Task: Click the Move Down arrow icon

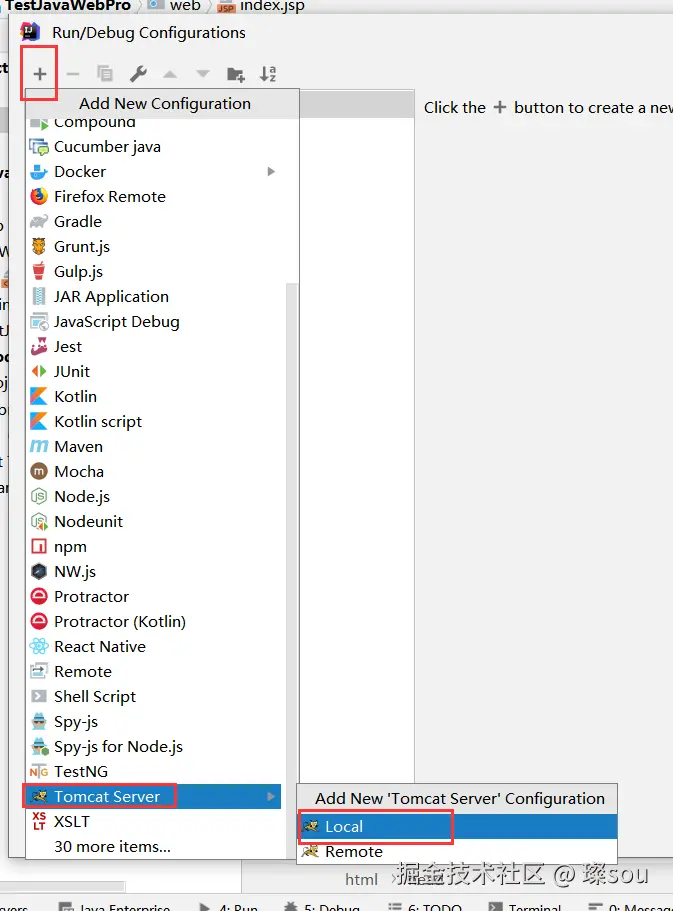Action: 202,74
